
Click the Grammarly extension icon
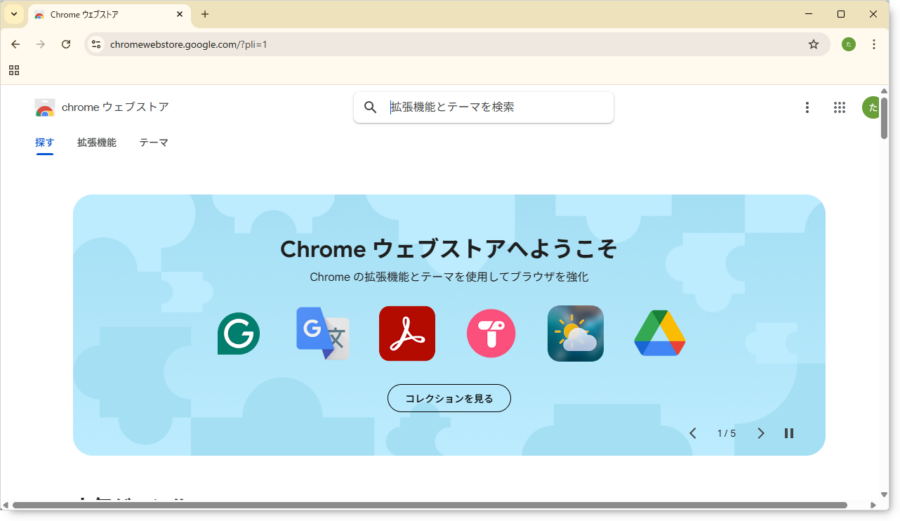[x=239, y=334]
